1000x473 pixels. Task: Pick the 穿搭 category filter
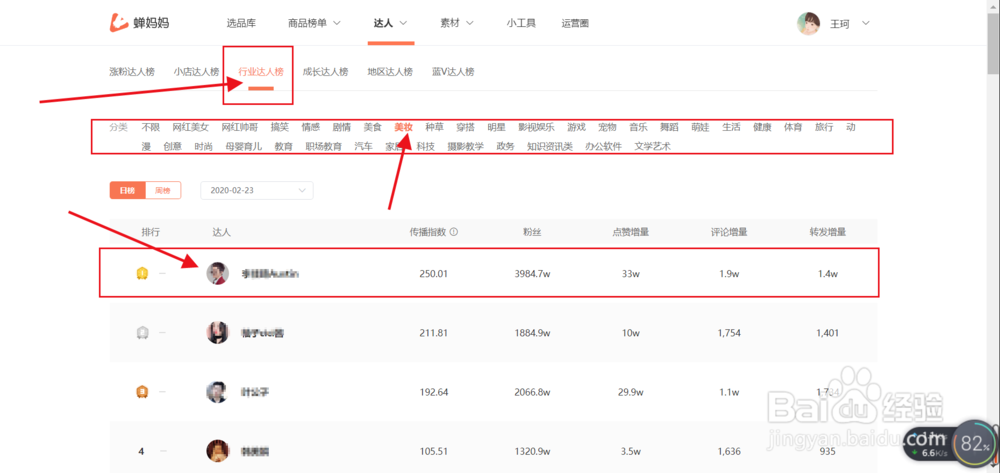point(466,127)
